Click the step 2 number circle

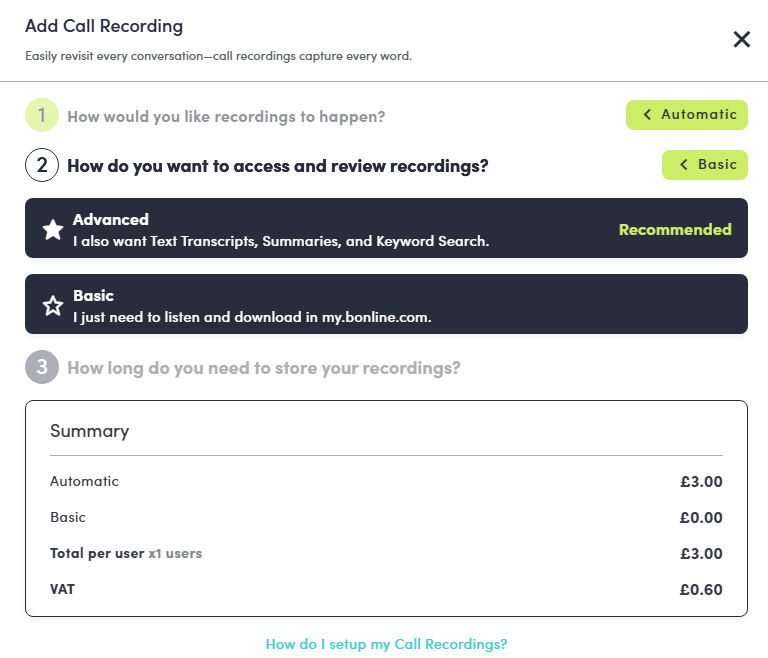click(x=42, y=165)
